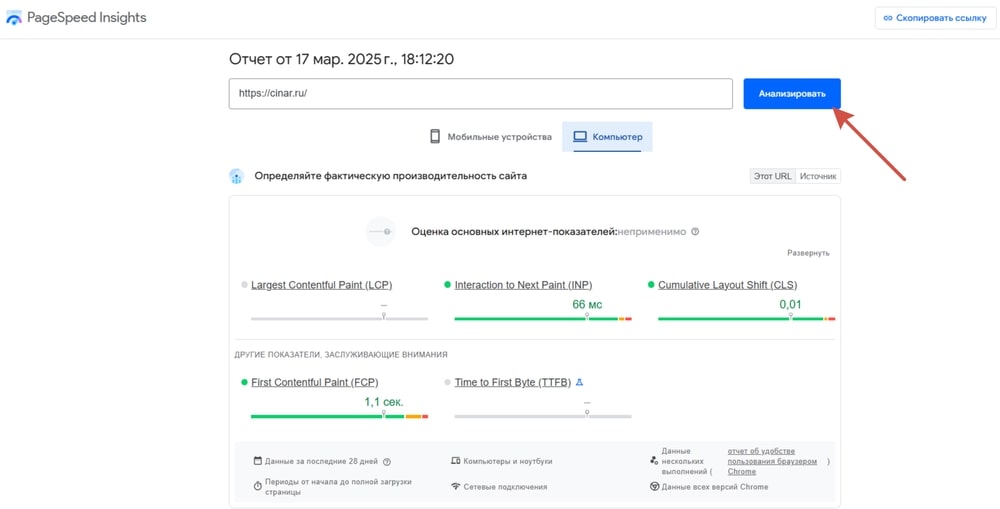Click the mobile phone icon
1000x509 pixels.
click(435, 136)
